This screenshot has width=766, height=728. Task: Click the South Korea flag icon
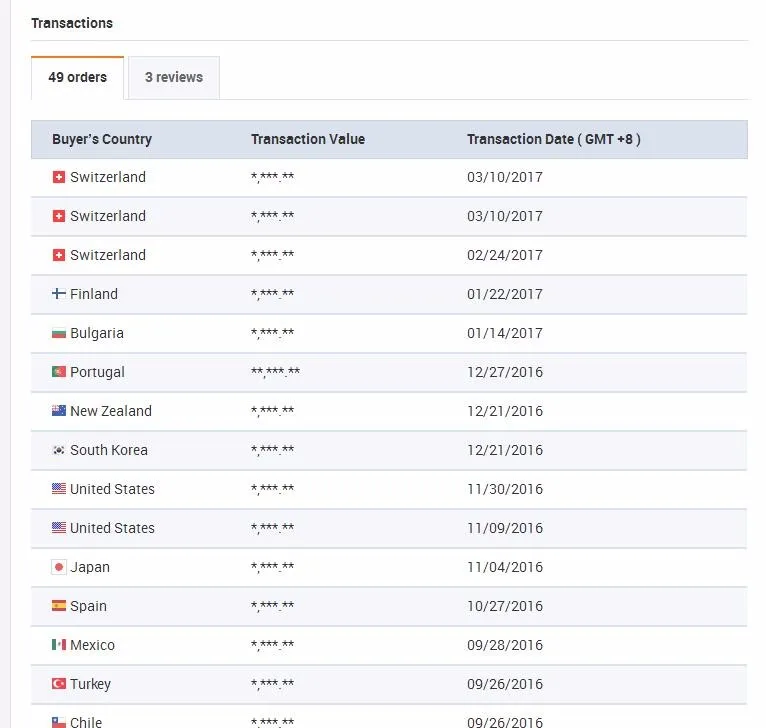click(x=59, y=450)
